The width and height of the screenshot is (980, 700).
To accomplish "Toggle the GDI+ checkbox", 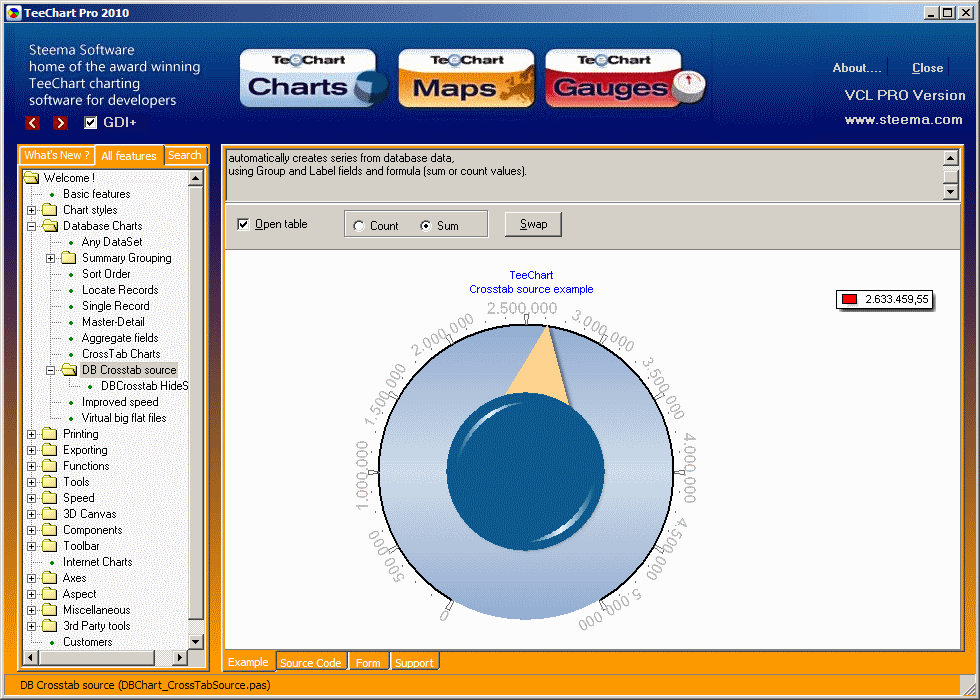I will click(x=91, y=122).
